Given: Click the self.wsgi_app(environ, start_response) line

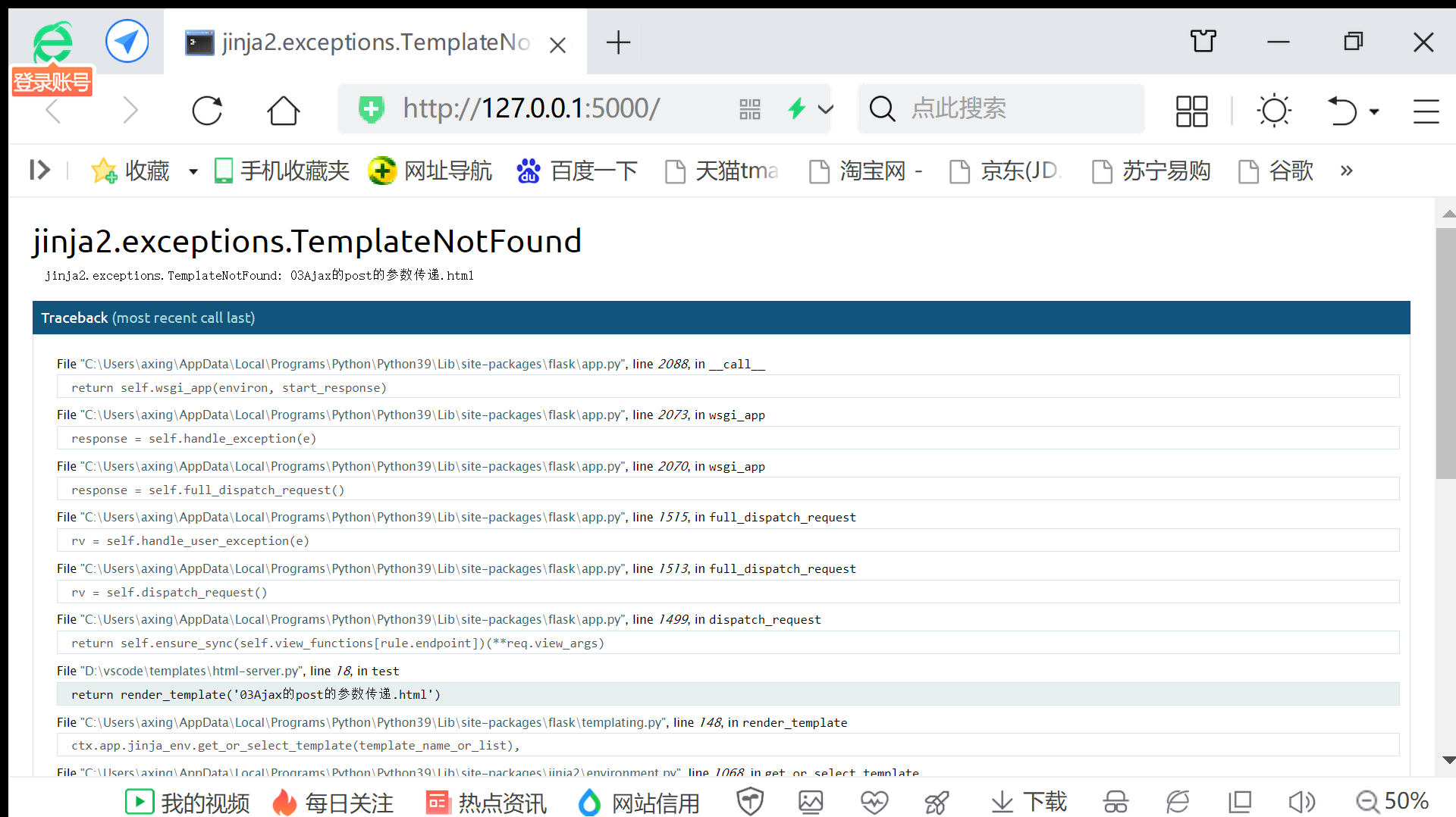Looking at the screenshot, I should pyautogui.click(x=728, y=387).
